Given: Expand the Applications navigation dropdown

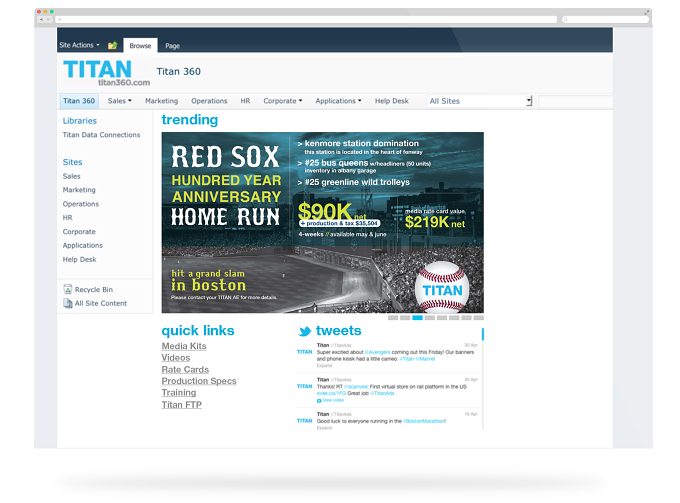Looking at the screenshot, I should click(x=338, y=101).
